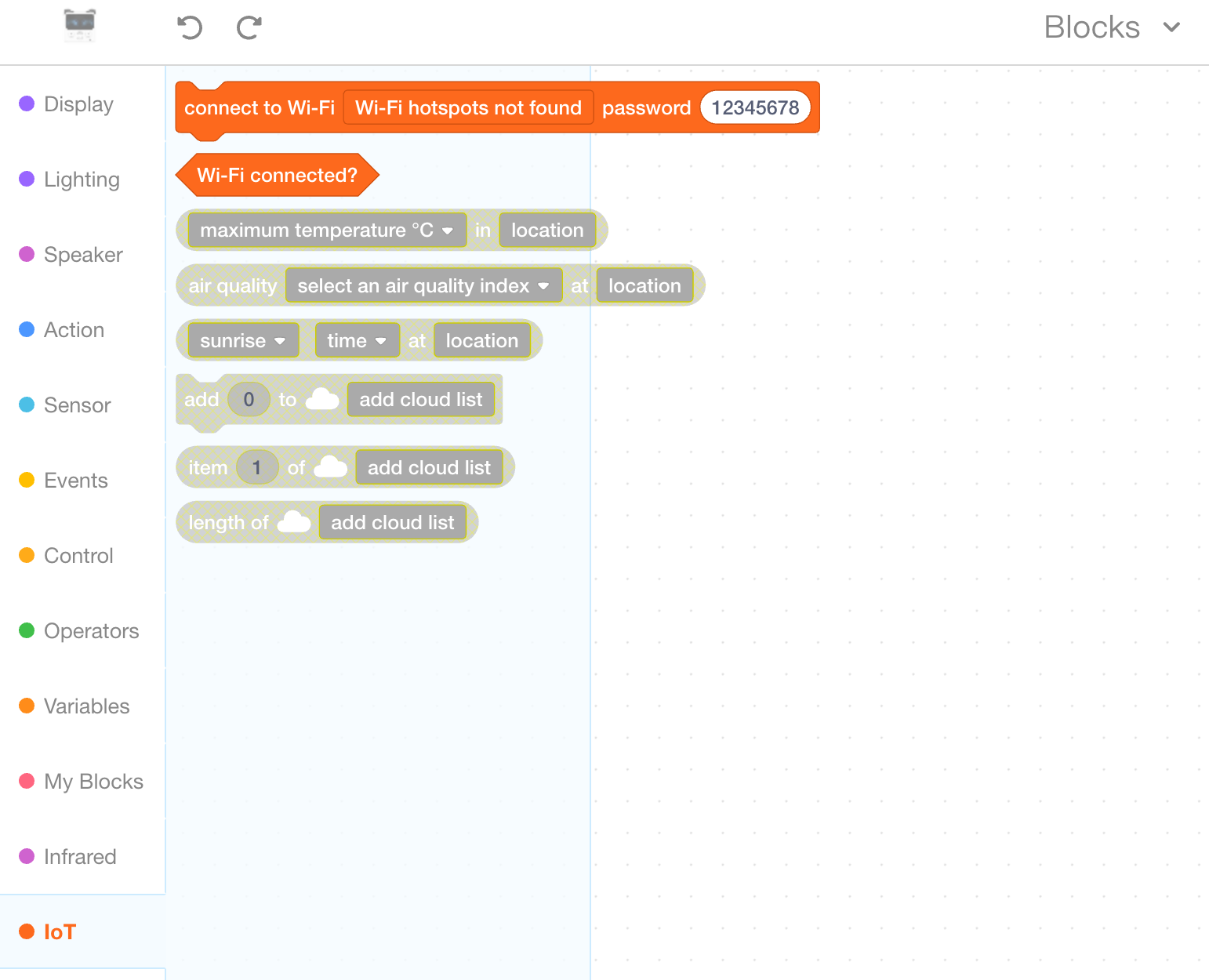Pick the Wi-Fi connected? boolean block

(x=277, y=175)
